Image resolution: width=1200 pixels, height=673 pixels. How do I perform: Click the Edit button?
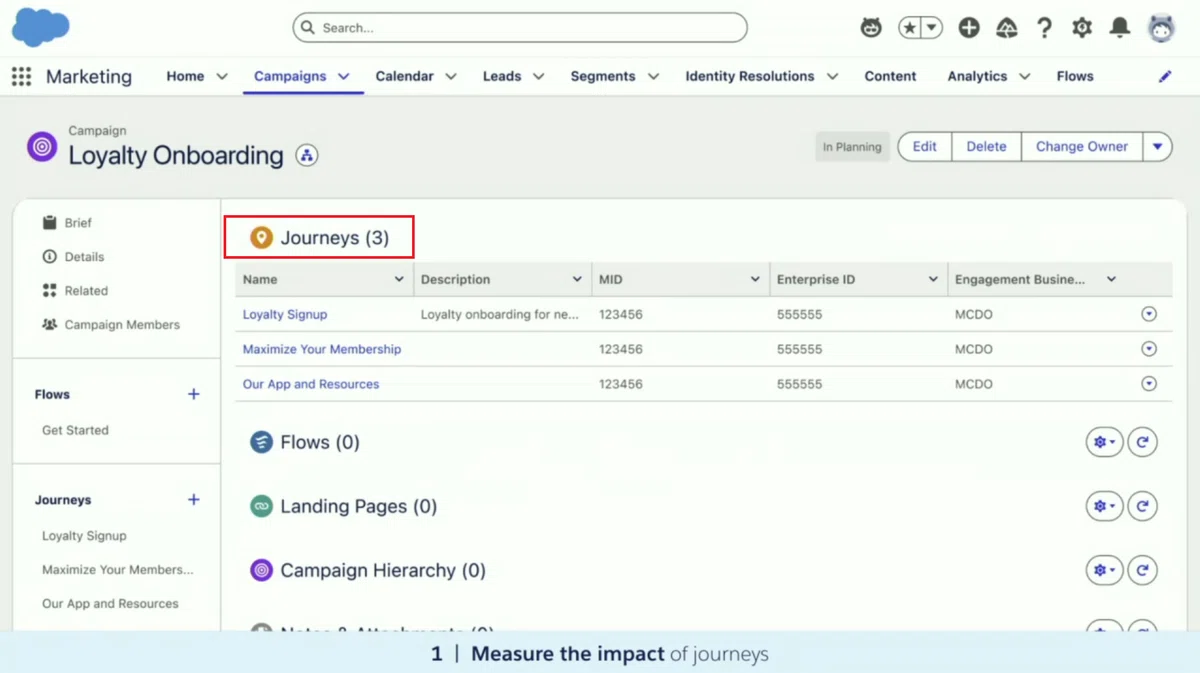925,146
